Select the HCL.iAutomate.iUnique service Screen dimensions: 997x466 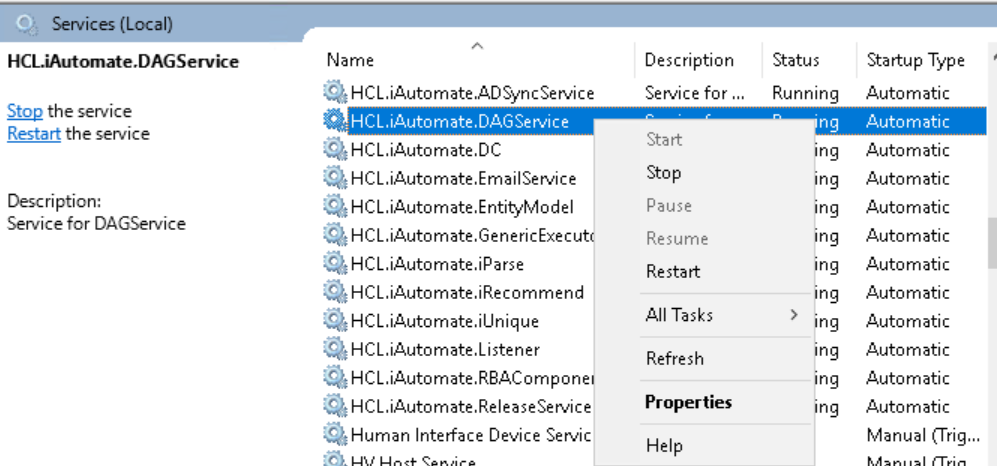(x=444, y=321)
